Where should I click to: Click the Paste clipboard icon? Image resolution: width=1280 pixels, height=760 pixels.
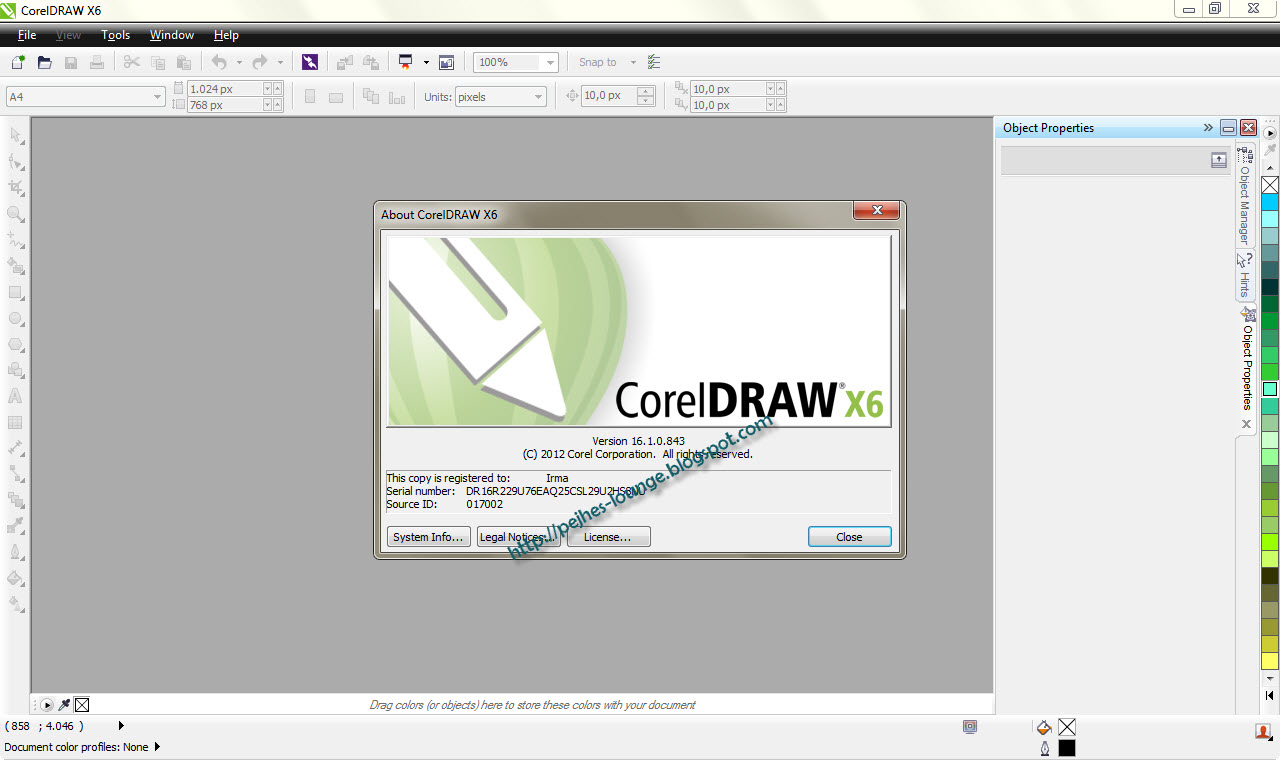point(183,62)
